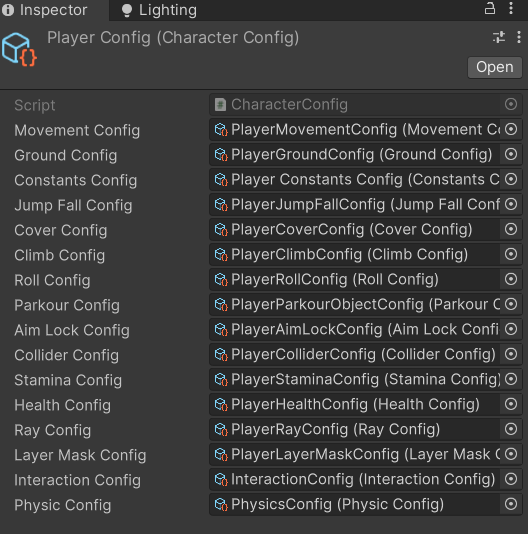The height and width of the screenshot is (534, 528).
Task: Open object picker for Roll Config
Action: pyautogui.click(x=511, y=279)
